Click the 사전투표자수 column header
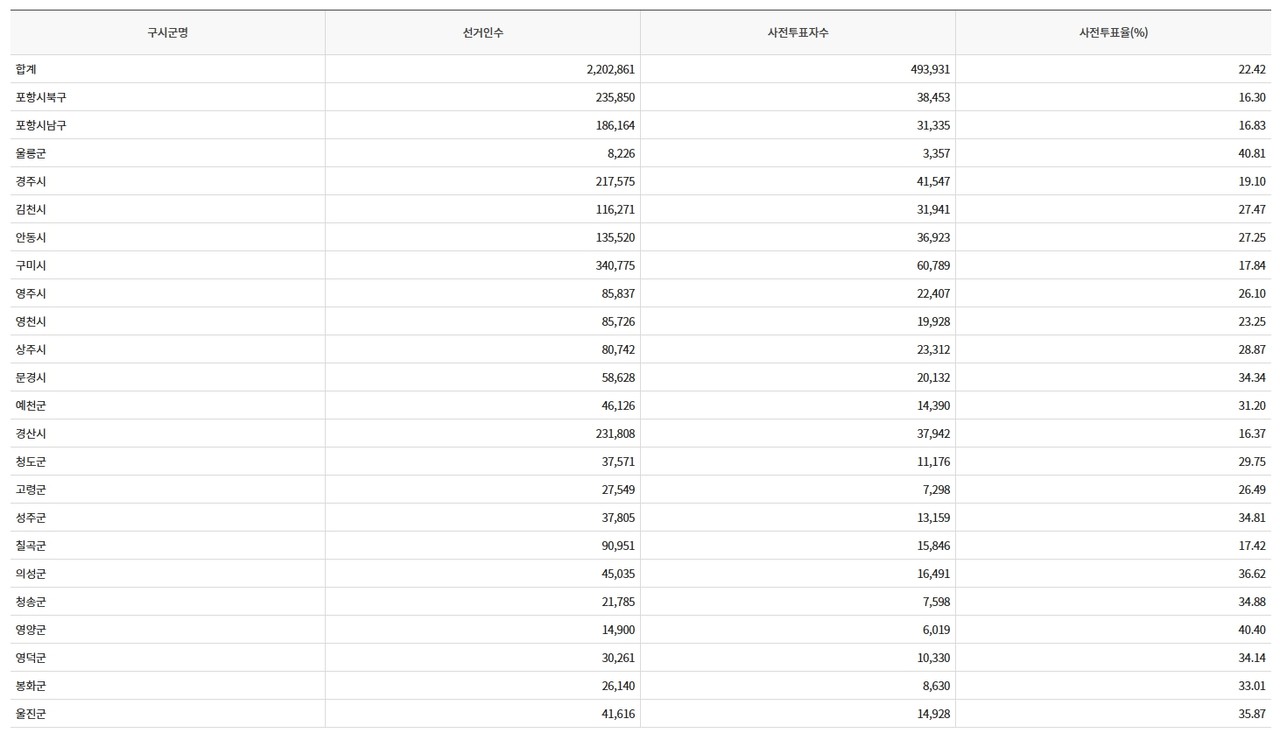The width and height of the screenshot is (1280, 733). [x=797, y=33]
